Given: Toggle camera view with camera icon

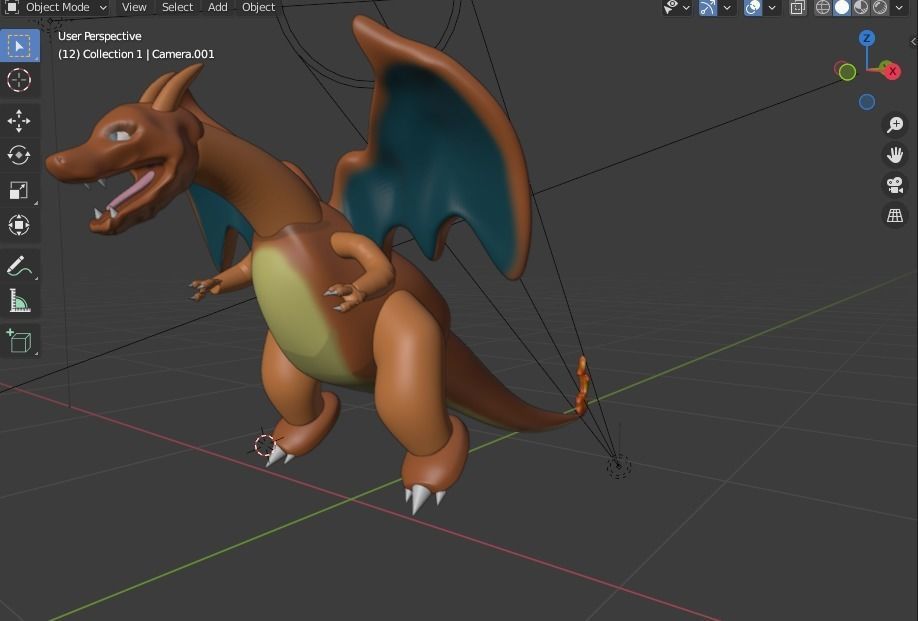Looking at the screenshot, I should pos(895,186).
